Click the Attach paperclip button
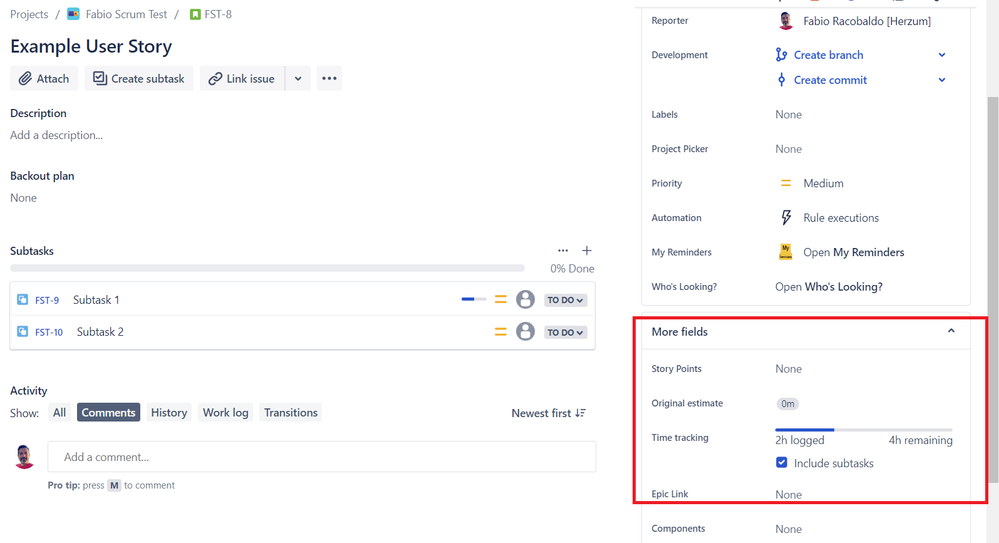This screenshot has height=543, width=999. coord(44,78)
